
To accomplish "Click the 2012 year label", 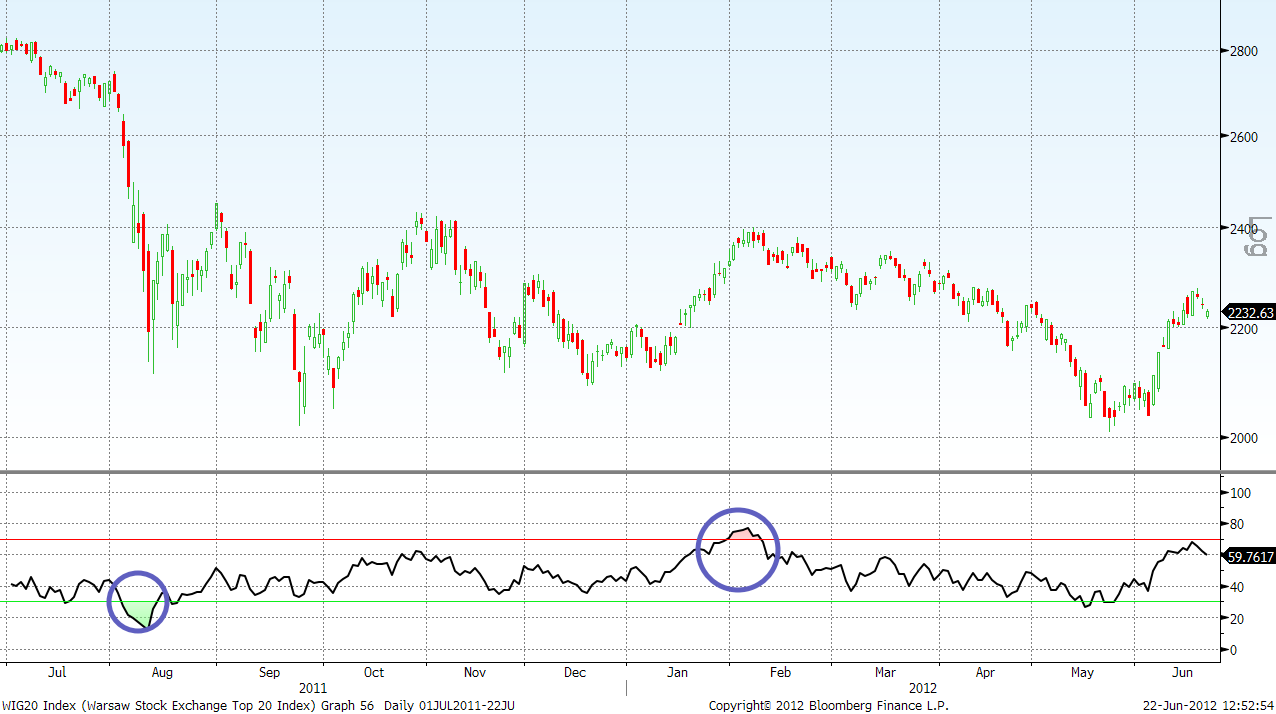I will pyautogui.click(x=922, y=688).
